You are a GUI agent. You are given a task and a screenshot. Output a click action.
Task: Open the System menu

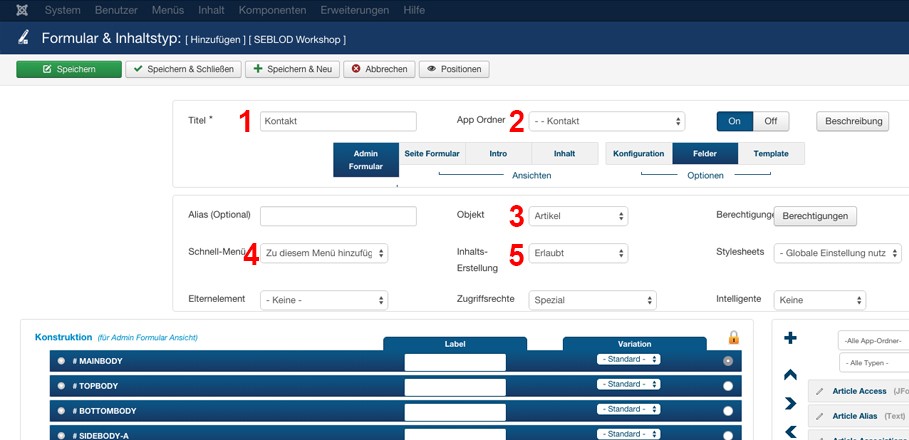tap(63, 10)
